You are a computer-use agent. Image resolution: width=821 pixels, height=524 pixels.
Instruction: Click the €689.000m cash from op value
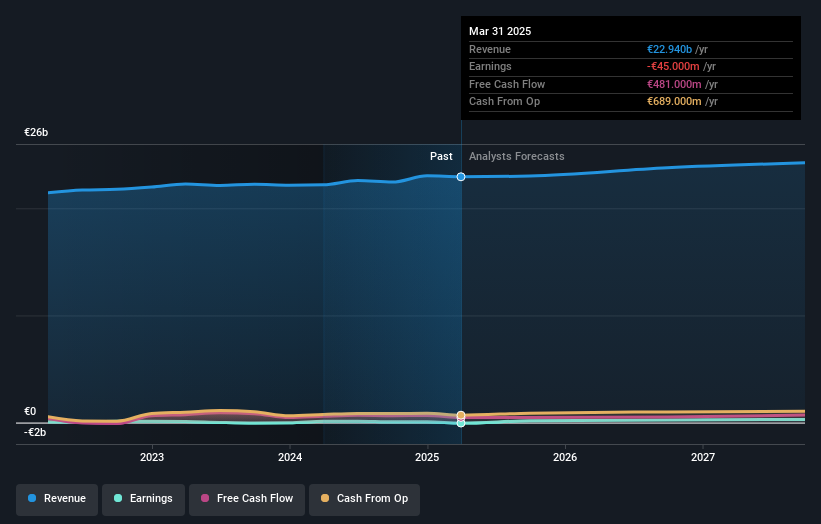pos(674,102)
